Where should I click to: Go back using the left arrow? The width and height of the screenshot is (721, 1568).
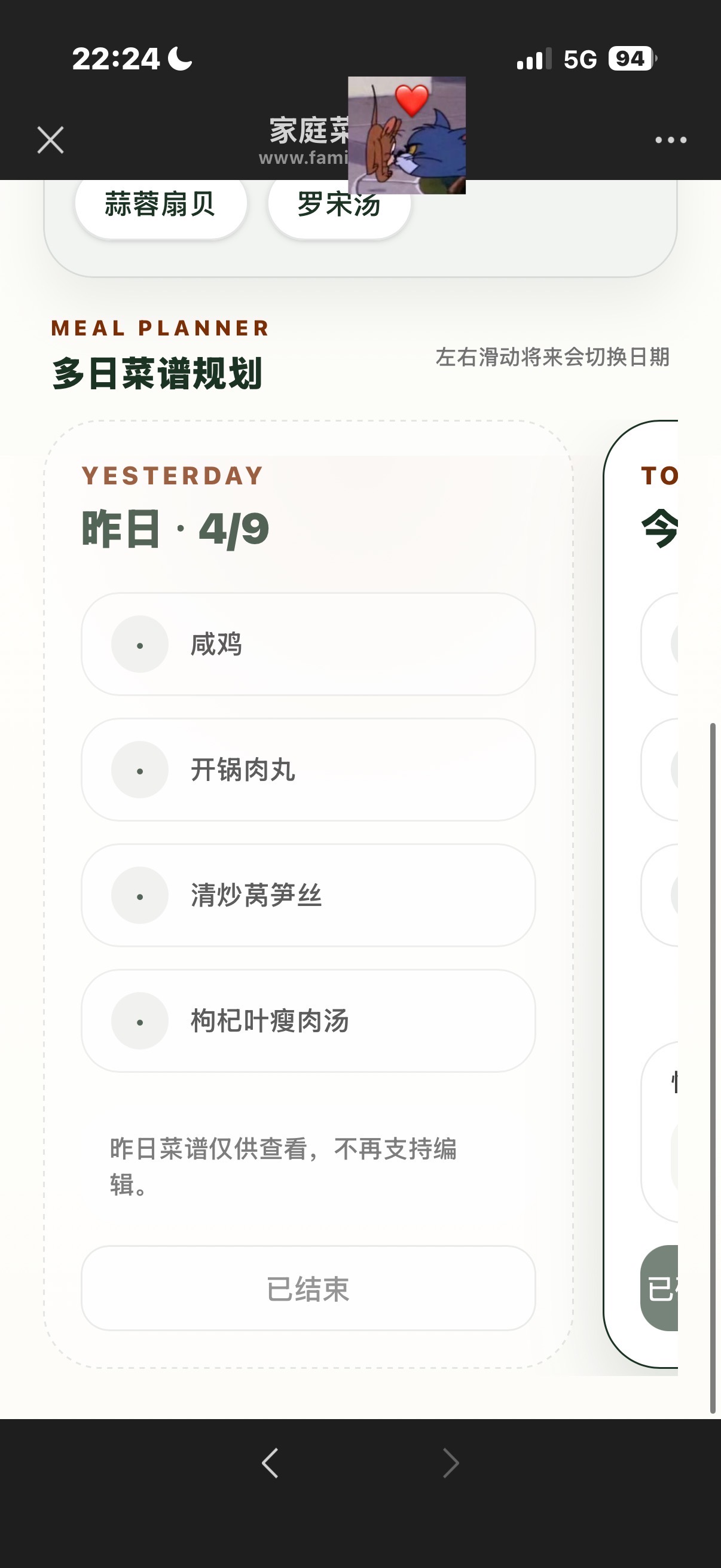click(x=270, y=1463)
